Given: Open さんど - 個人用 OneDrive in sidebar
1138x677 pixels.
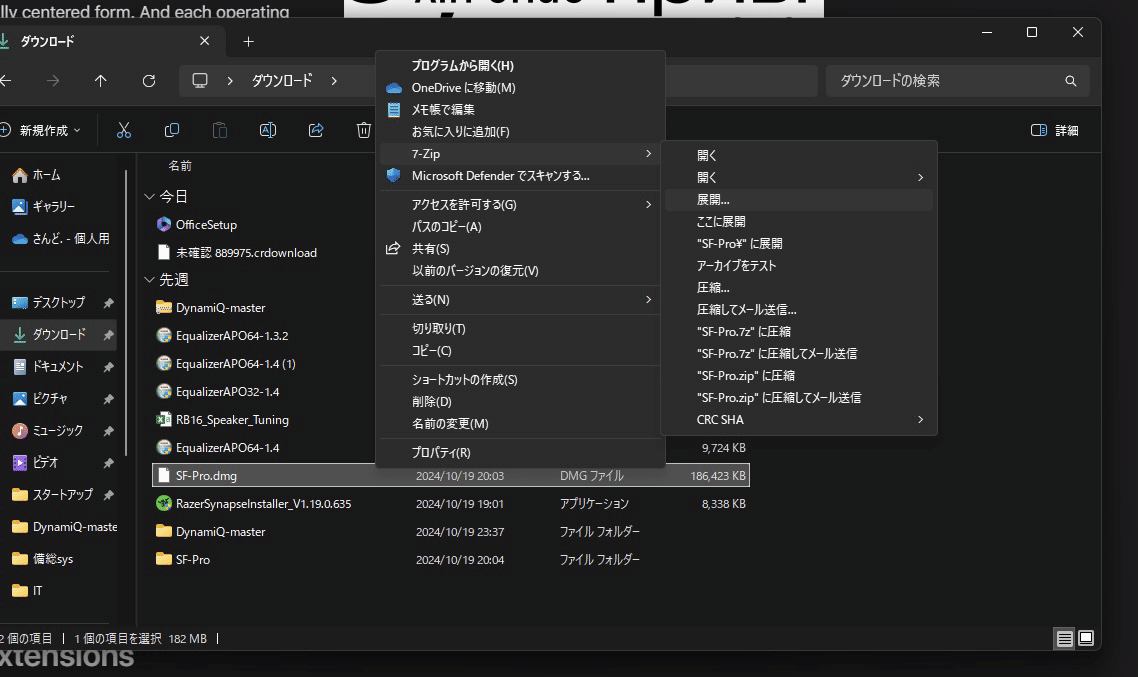Looking at the screenshot, I should [x=61, y=239].
